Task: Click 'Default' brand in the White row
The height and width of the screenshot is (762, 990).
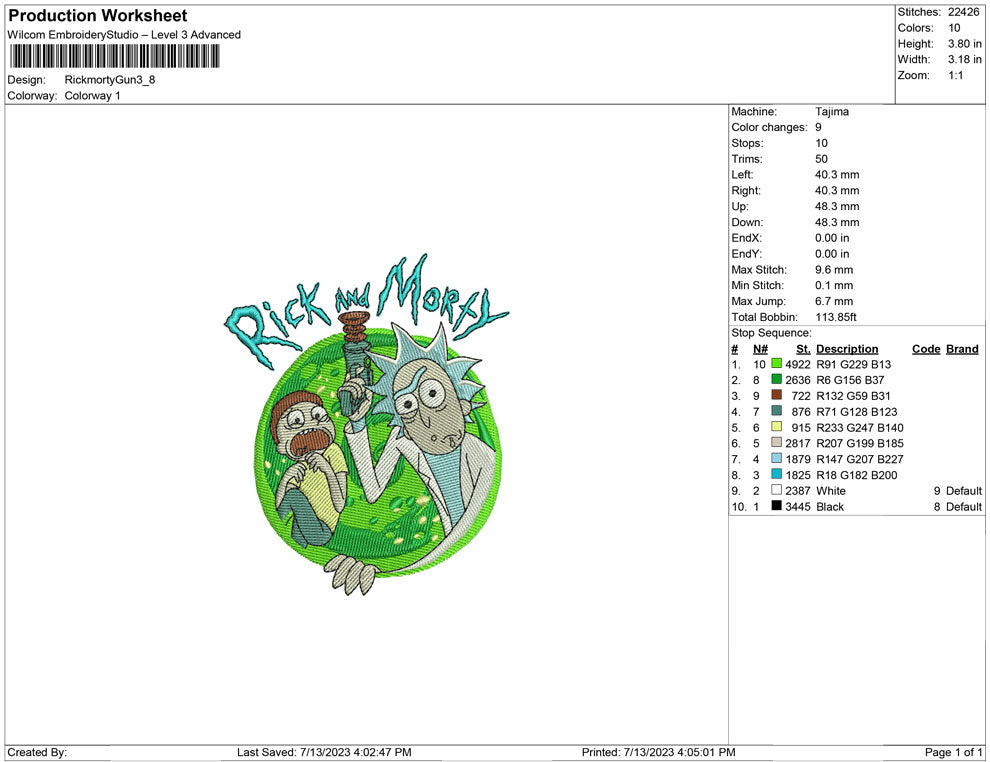Action: tap(964, 491)
